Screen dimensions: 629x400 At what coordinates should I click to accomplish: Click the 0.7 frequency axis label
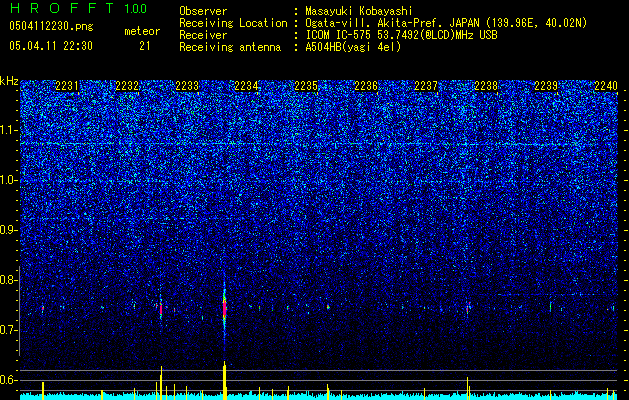9,330
